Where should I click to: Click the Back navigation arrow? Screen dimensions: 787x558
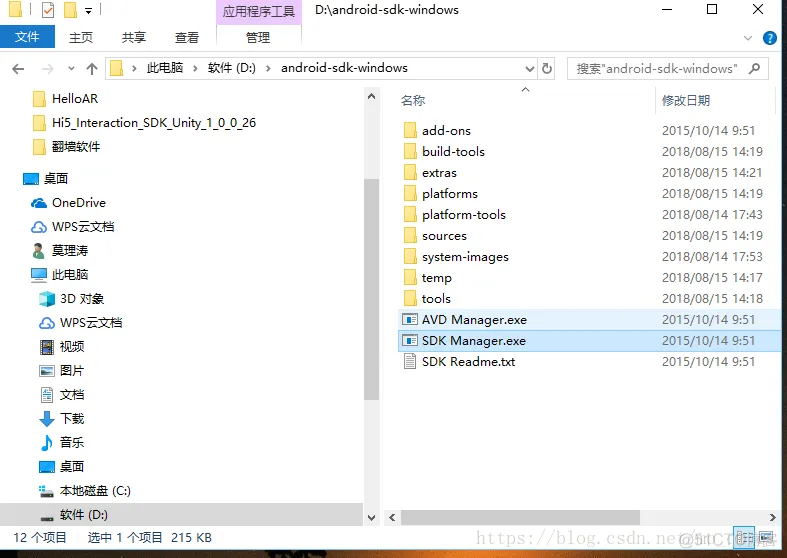click(18, 69)
